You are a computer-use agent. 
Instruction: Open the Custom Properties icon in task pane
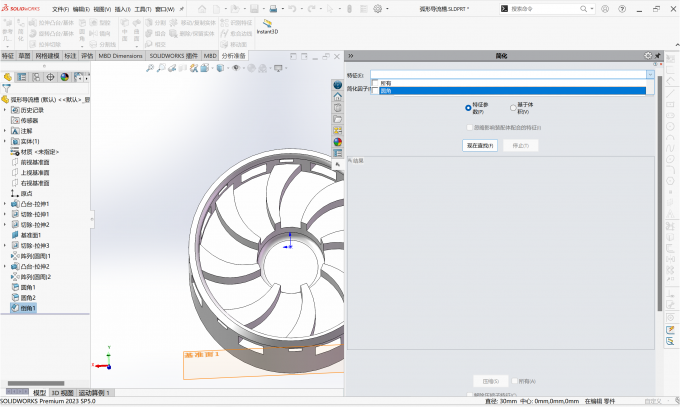point(337,153)
